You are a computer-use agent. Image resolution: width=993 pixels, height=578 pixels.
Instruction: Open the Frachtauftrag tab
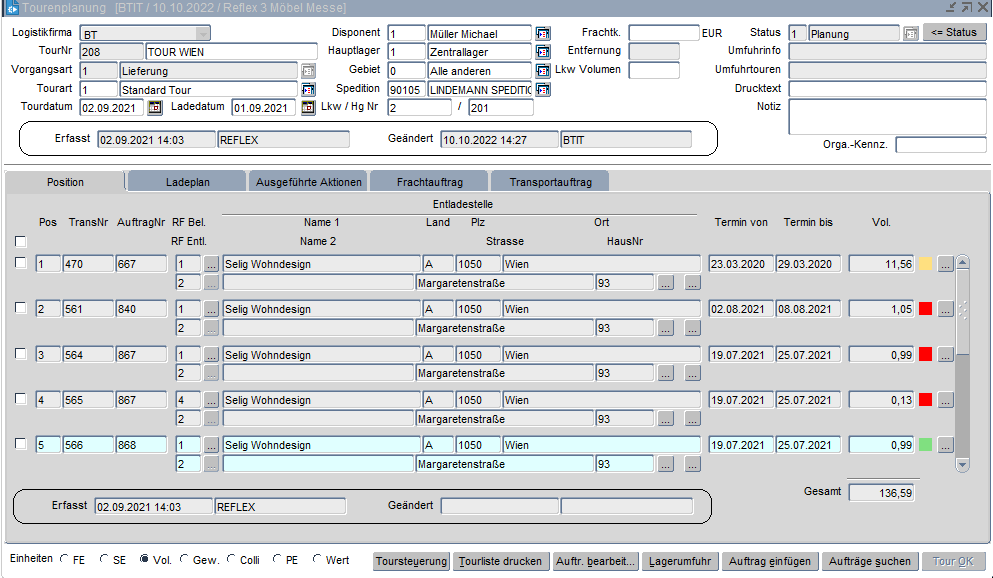428,183
